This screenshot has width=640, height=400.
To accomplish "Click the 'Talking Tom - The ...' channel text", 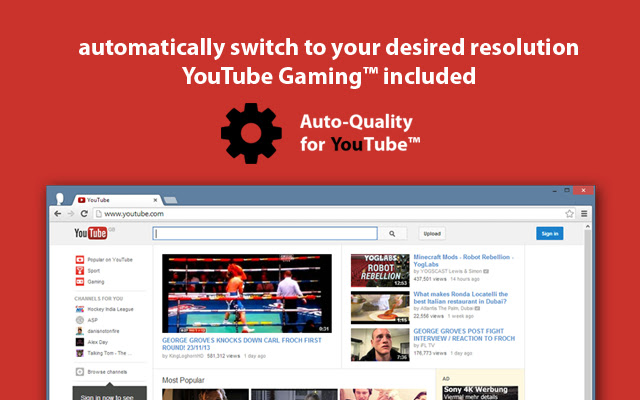I will pos(109,353).
